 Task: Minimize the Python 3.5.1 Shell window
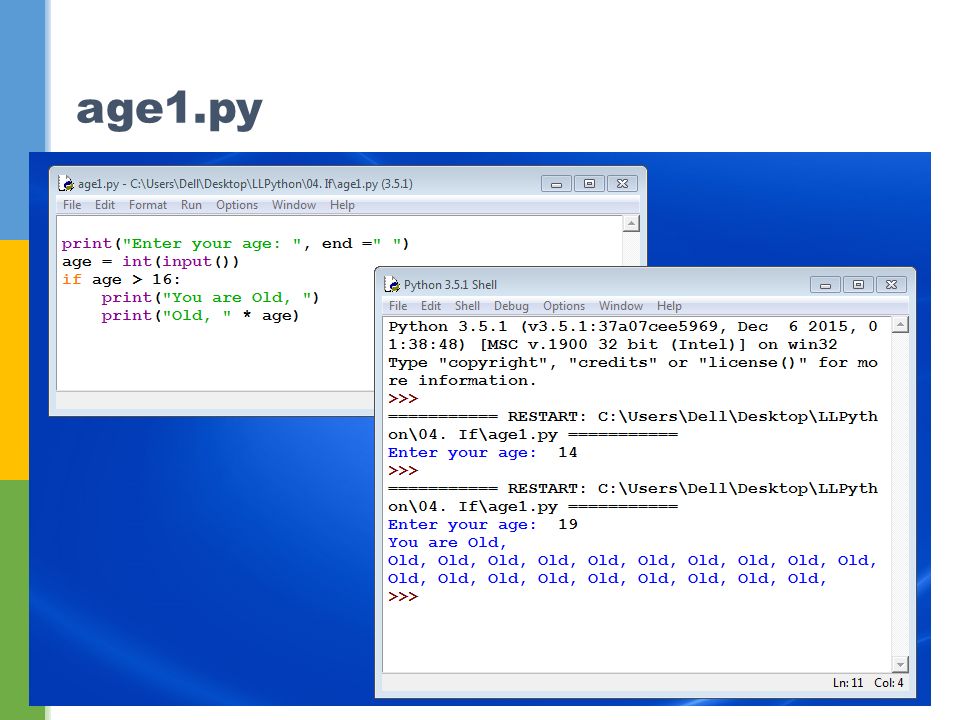click(825, 285)
